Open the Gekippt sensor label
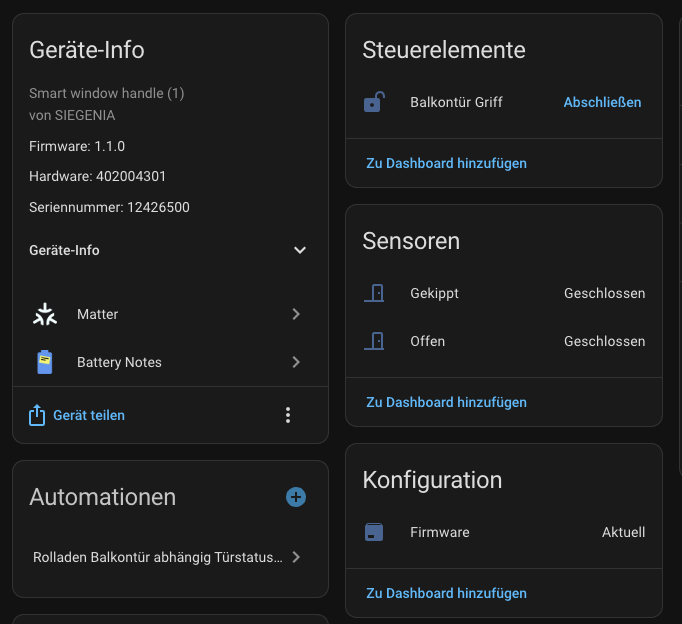 click(434, 294)
